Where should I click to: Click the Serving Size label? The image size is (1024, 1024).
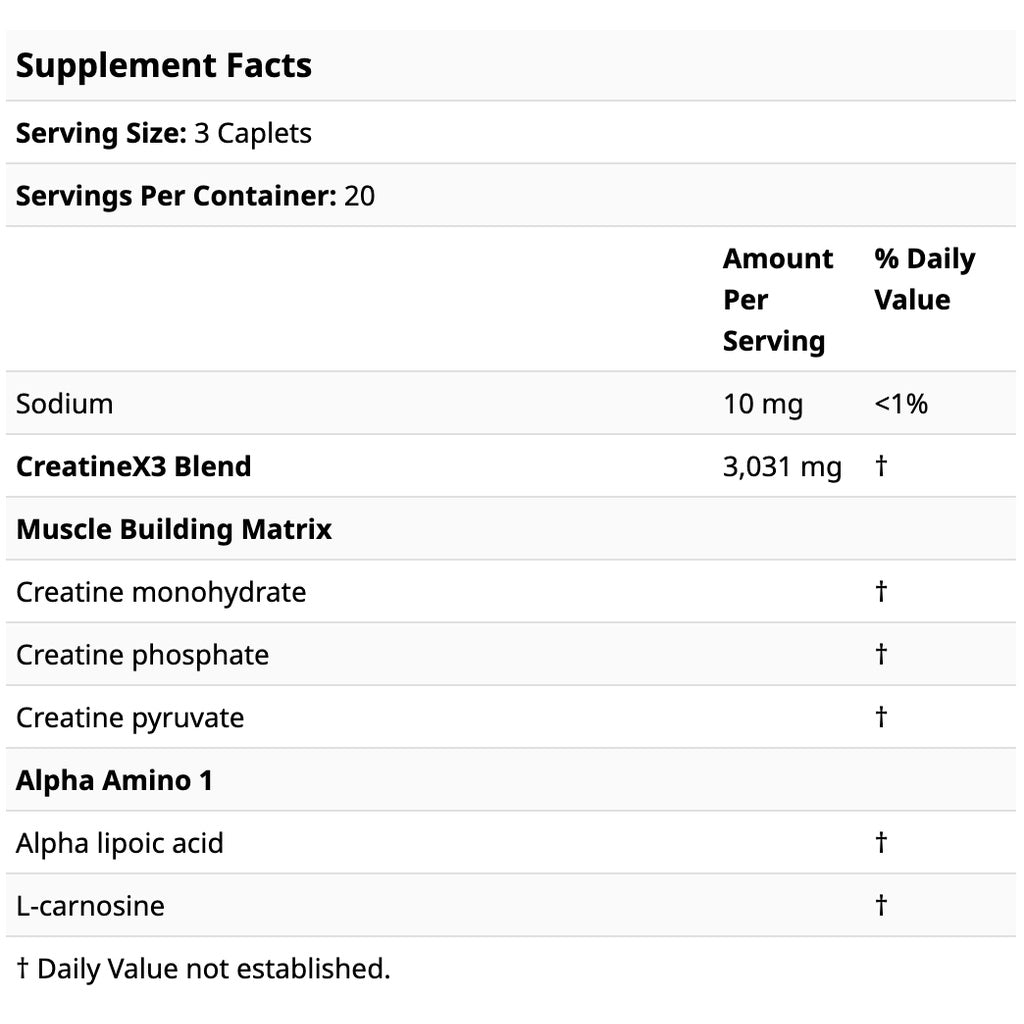(x=101, y=133)
